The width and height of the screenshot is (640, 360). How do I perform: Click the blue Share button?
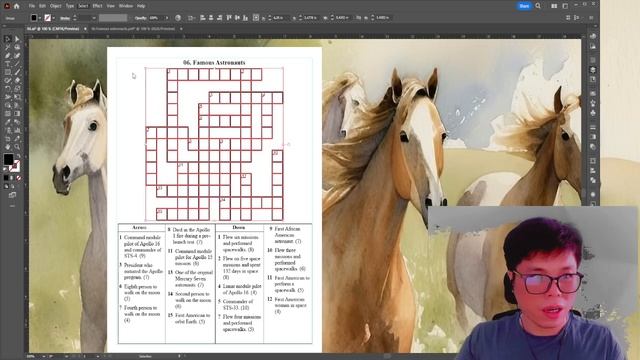coord(524,6)
